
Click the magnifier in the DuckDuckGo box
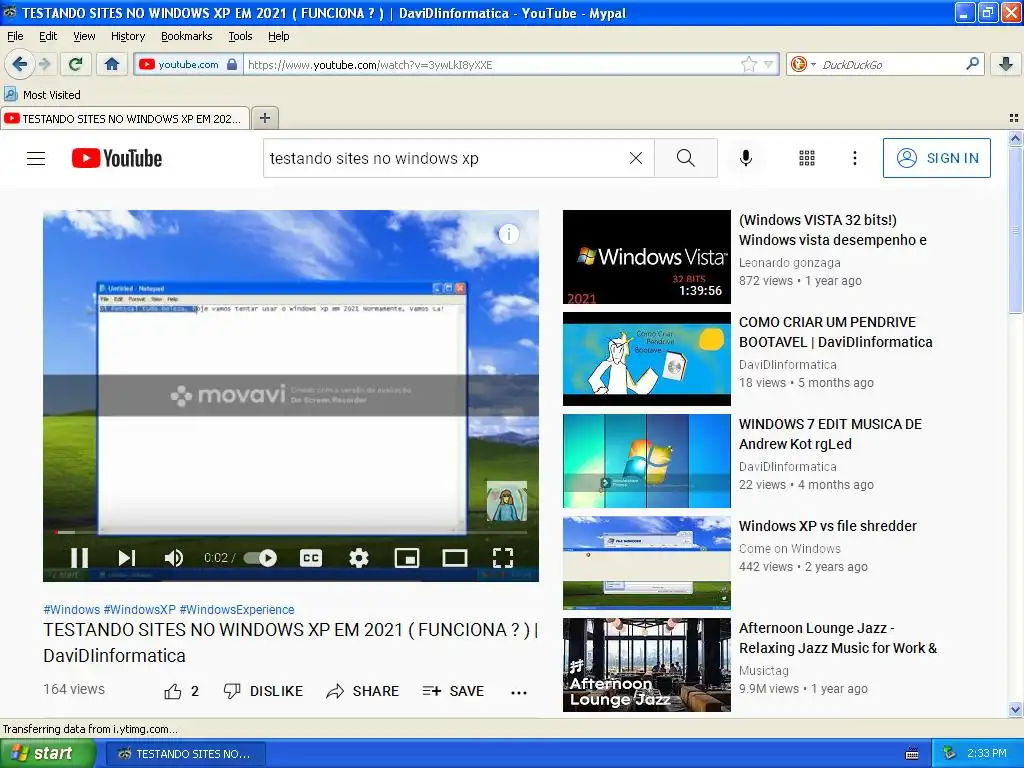pos(972,63)
